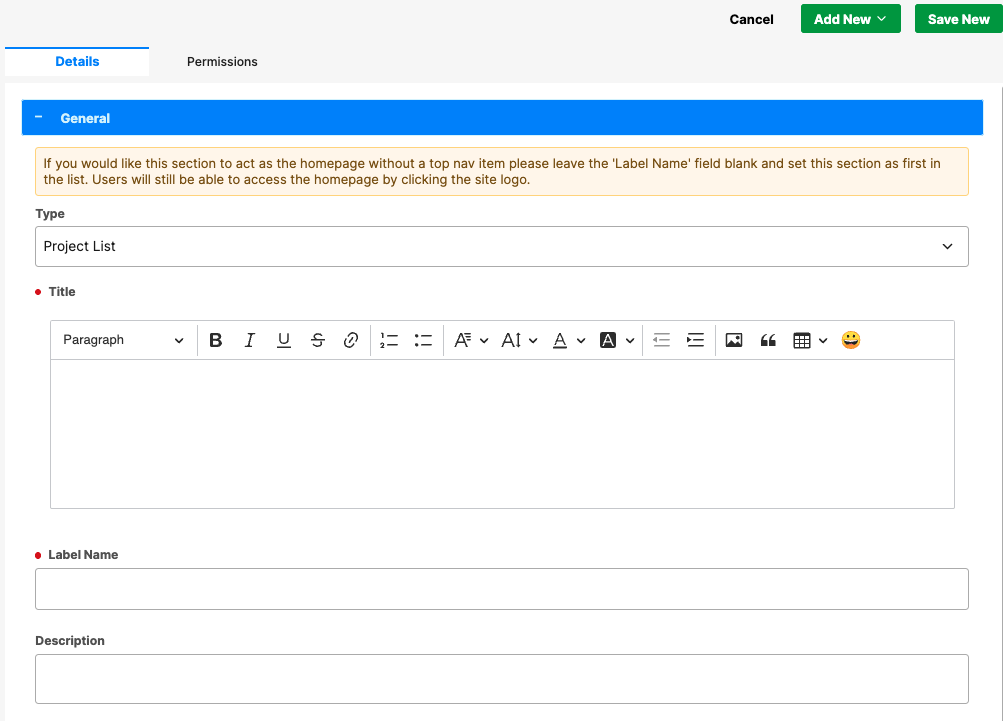This screenshot has width=1003, height=721.
Task: Click the Save New button
Action: click(x=958, y=19)
